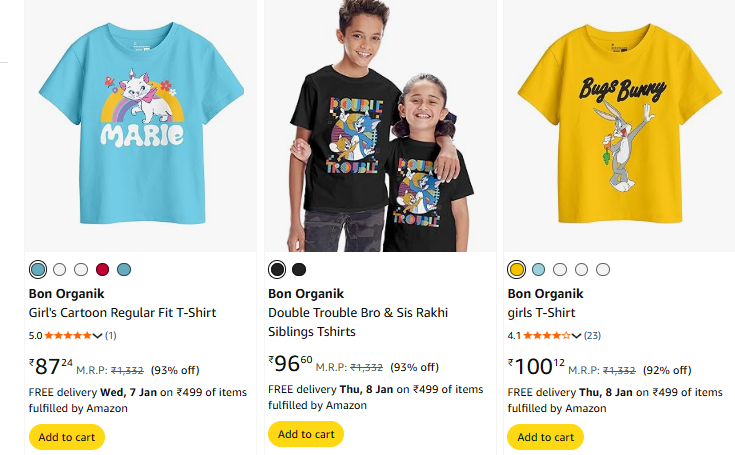This screenshot has width=735, height=455.
Task: Click the Double Trouble siblings product photo
Action: click(380, 125)
